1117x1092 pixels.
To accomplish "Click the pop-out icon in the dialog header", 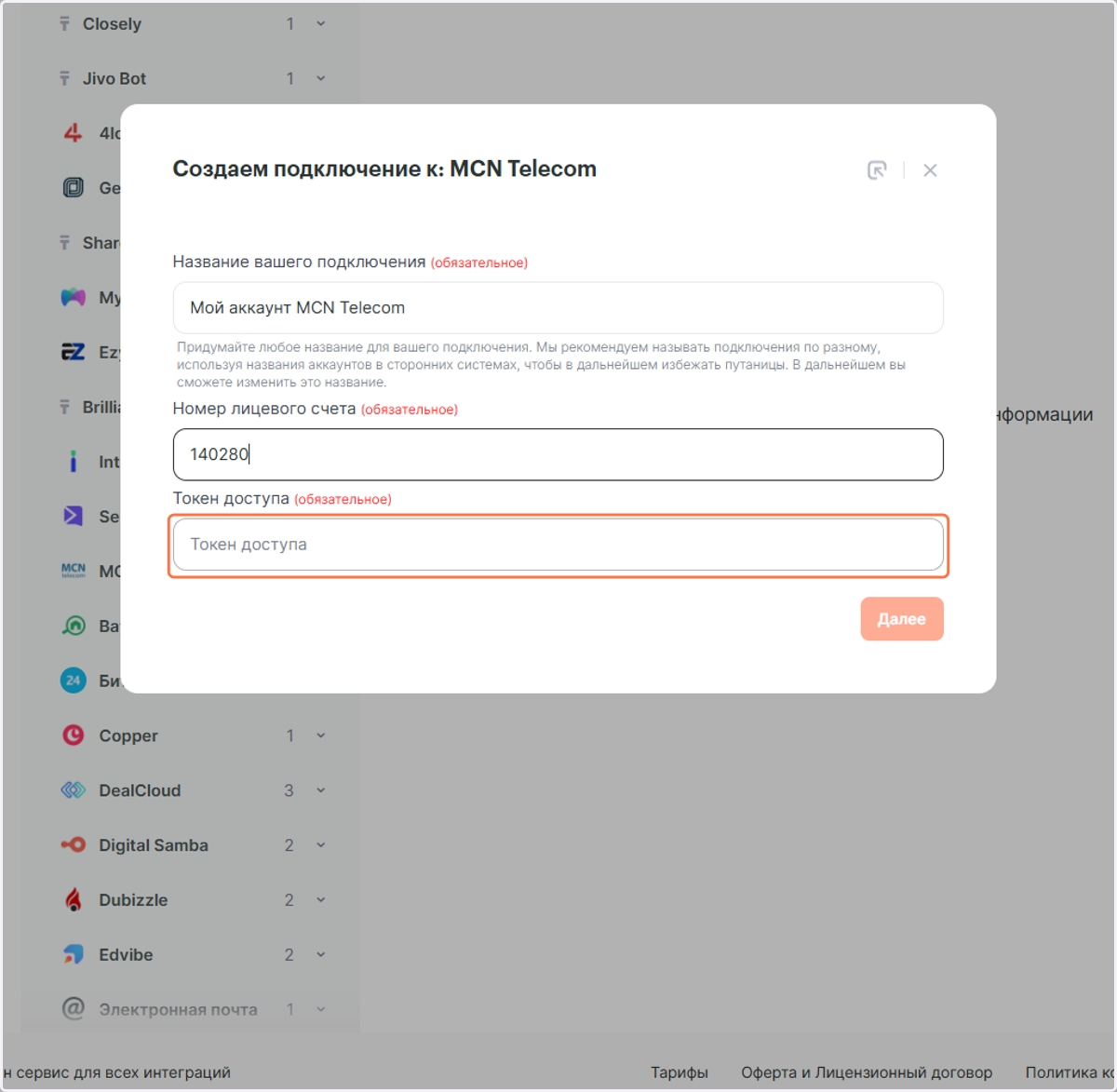I will tap(877, 170).
